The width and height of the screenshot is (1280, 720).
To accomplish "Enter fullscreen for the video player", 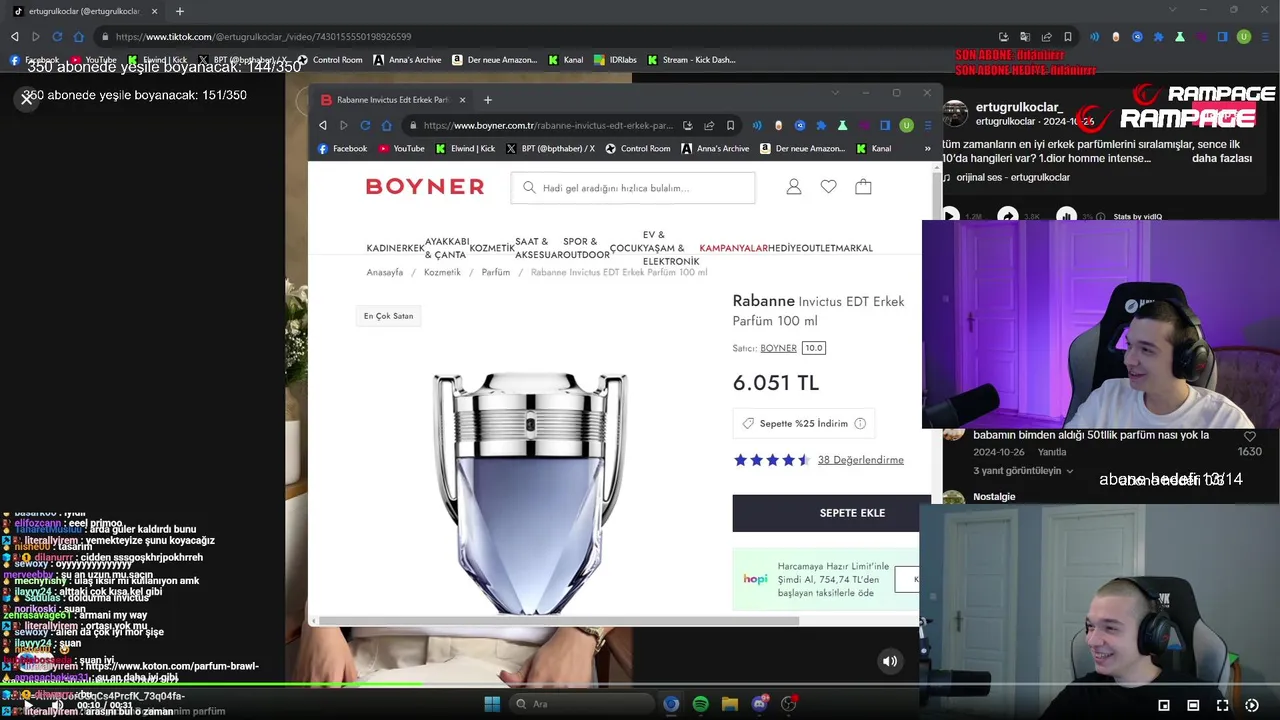I will tap(1222, 705).
